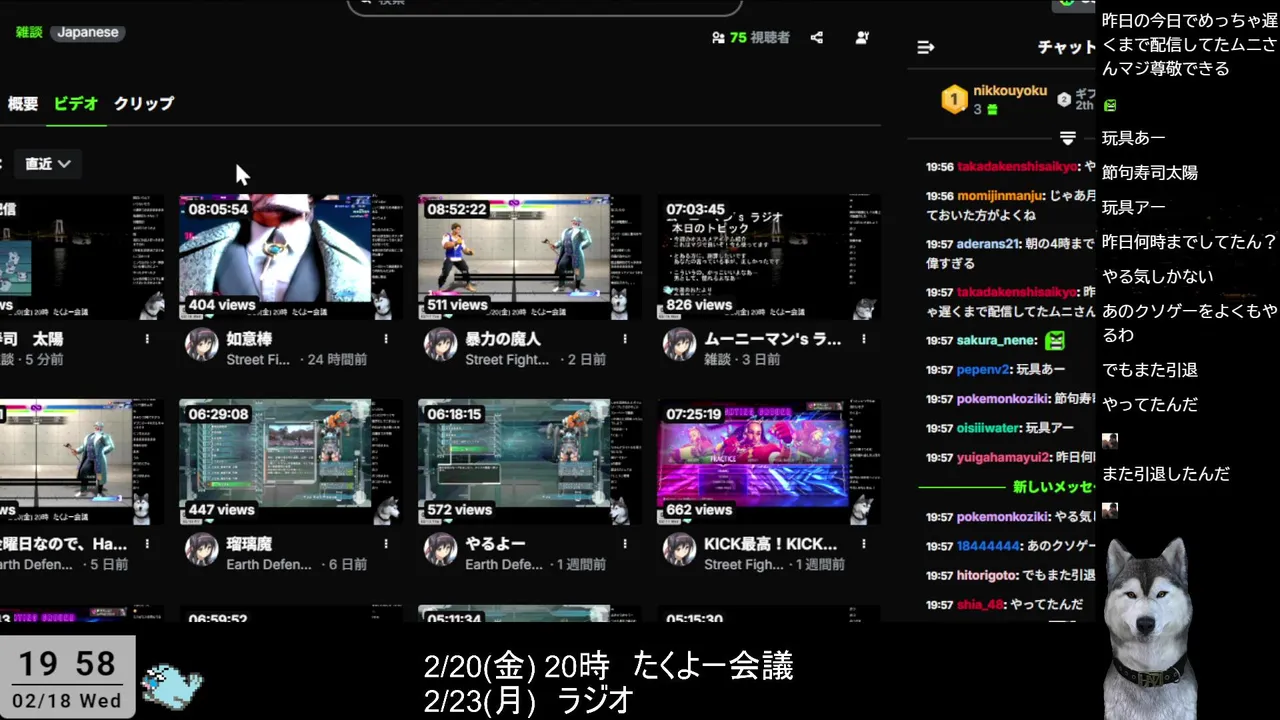Open the three-dot menu for 如意棒 video

[386, 339]
